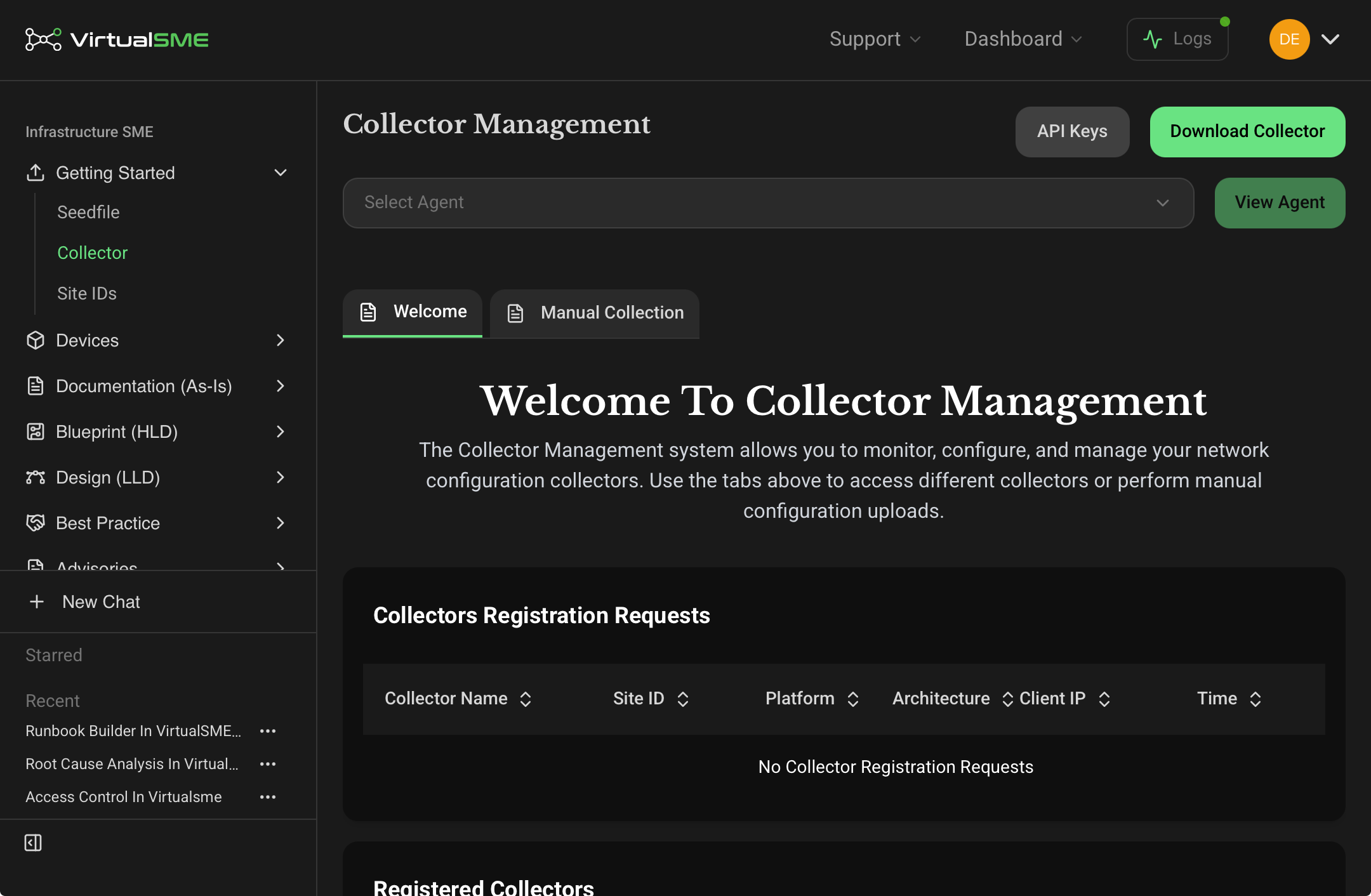This screenshot has width=1371, height=896.
Task: Click the Infrastructure SME heading
Action: 89,132
